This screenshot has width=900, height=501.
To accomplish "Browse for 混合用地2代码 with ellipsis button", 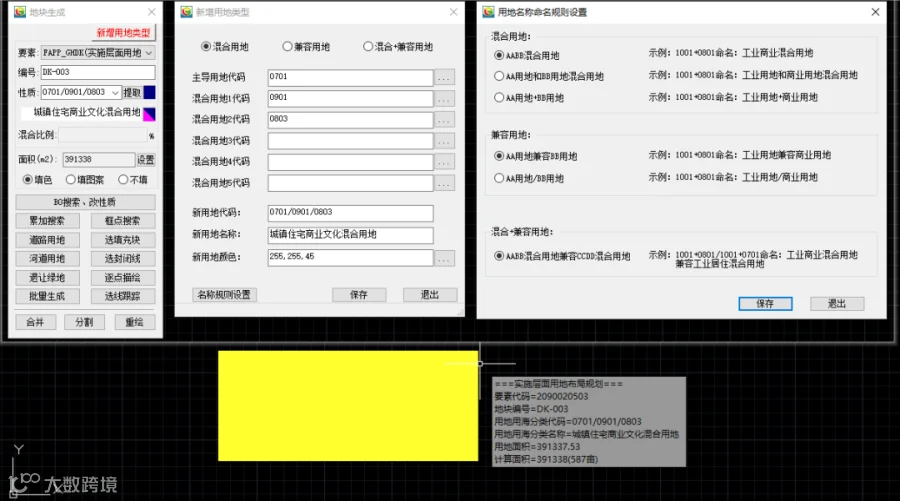I will (x=444, y=120).
